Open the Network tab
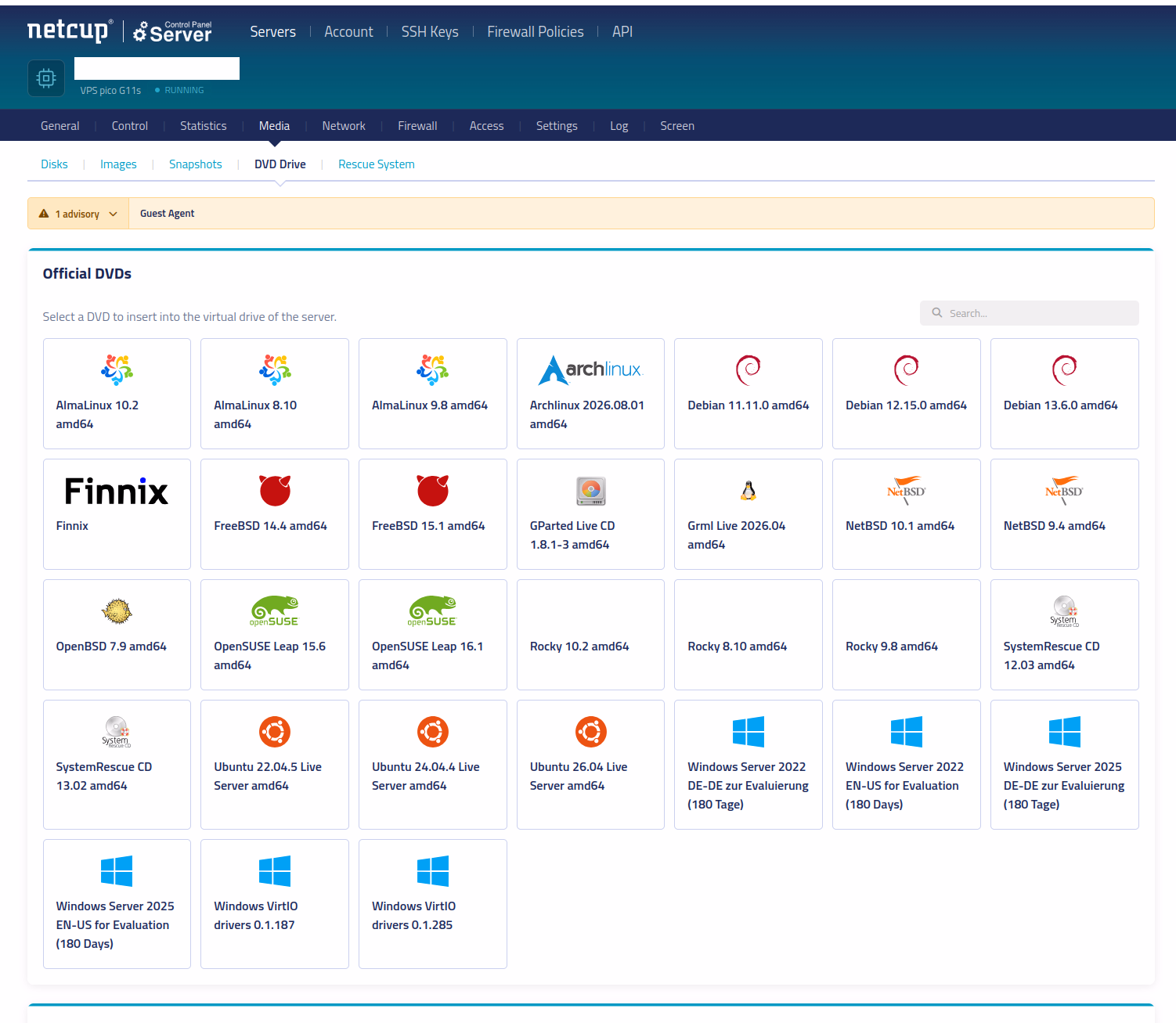1176x1023 pixels. [x=344, y=126]
